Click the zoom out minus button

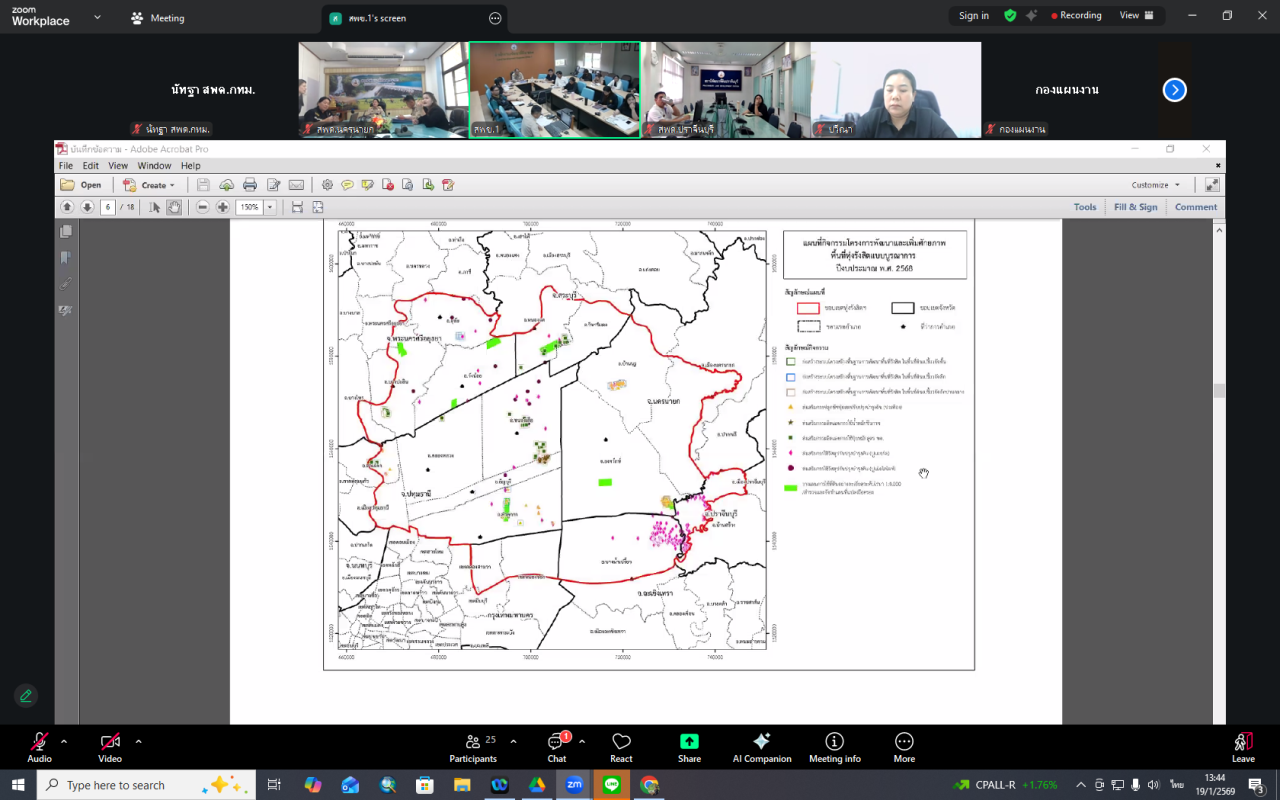[203, 207]
